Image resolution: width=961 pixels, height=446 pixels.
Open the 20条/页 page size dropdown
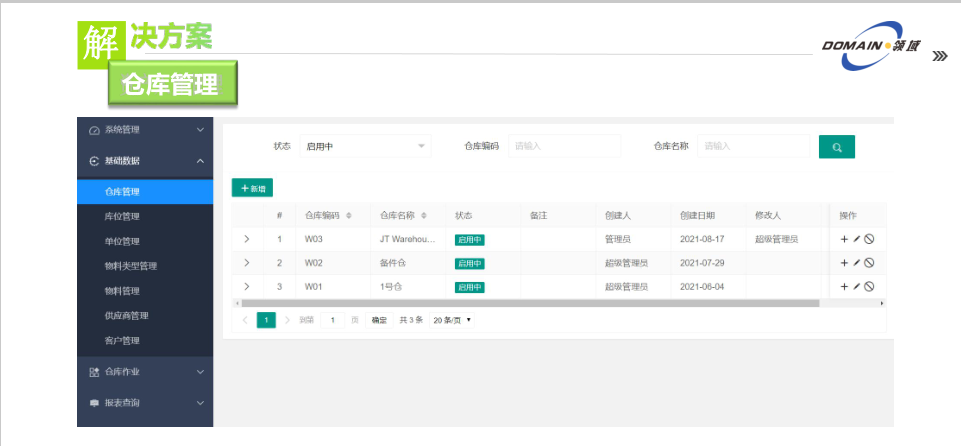point(452,320)
